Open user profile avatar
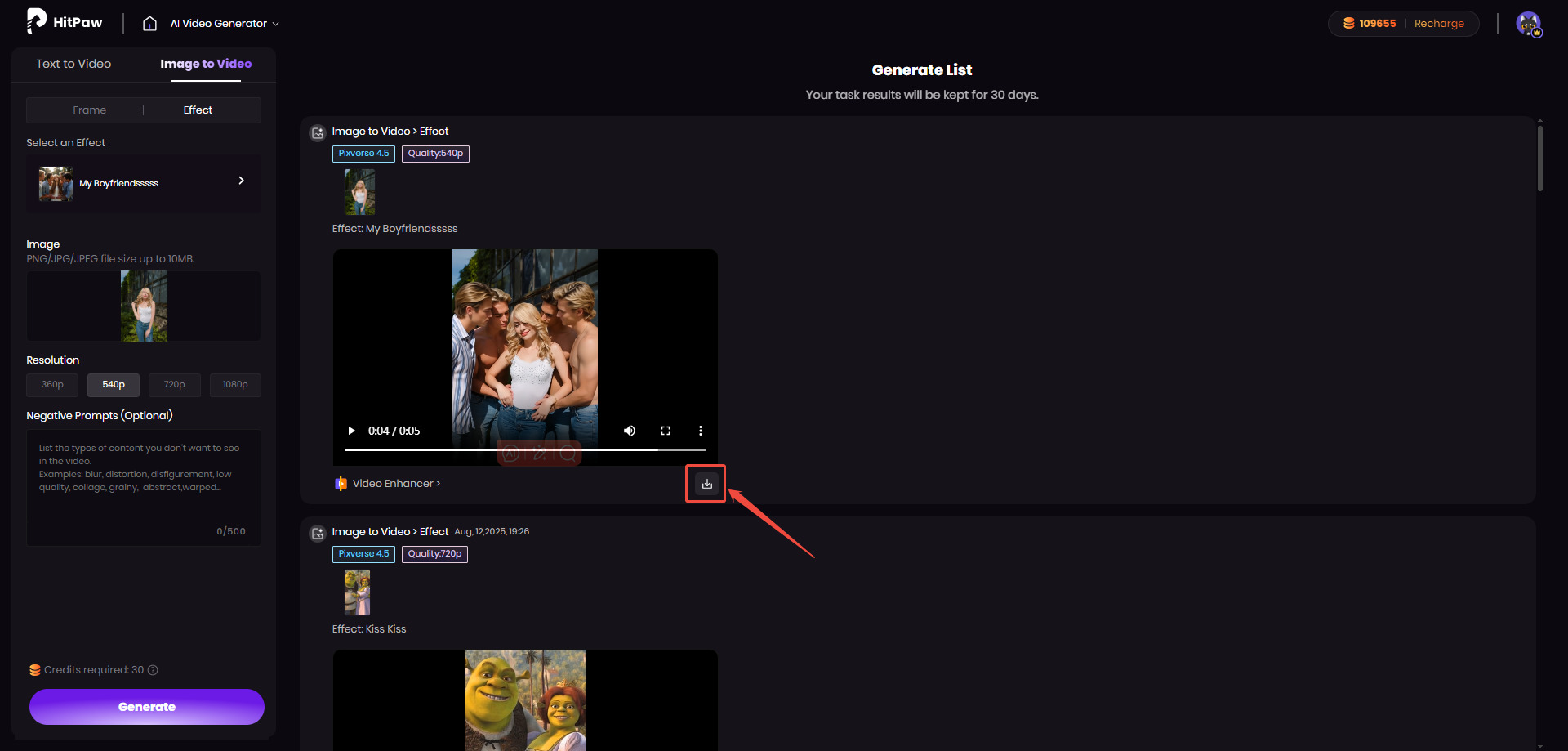This screenshot has height=751, width=1568. (1528, 24)
